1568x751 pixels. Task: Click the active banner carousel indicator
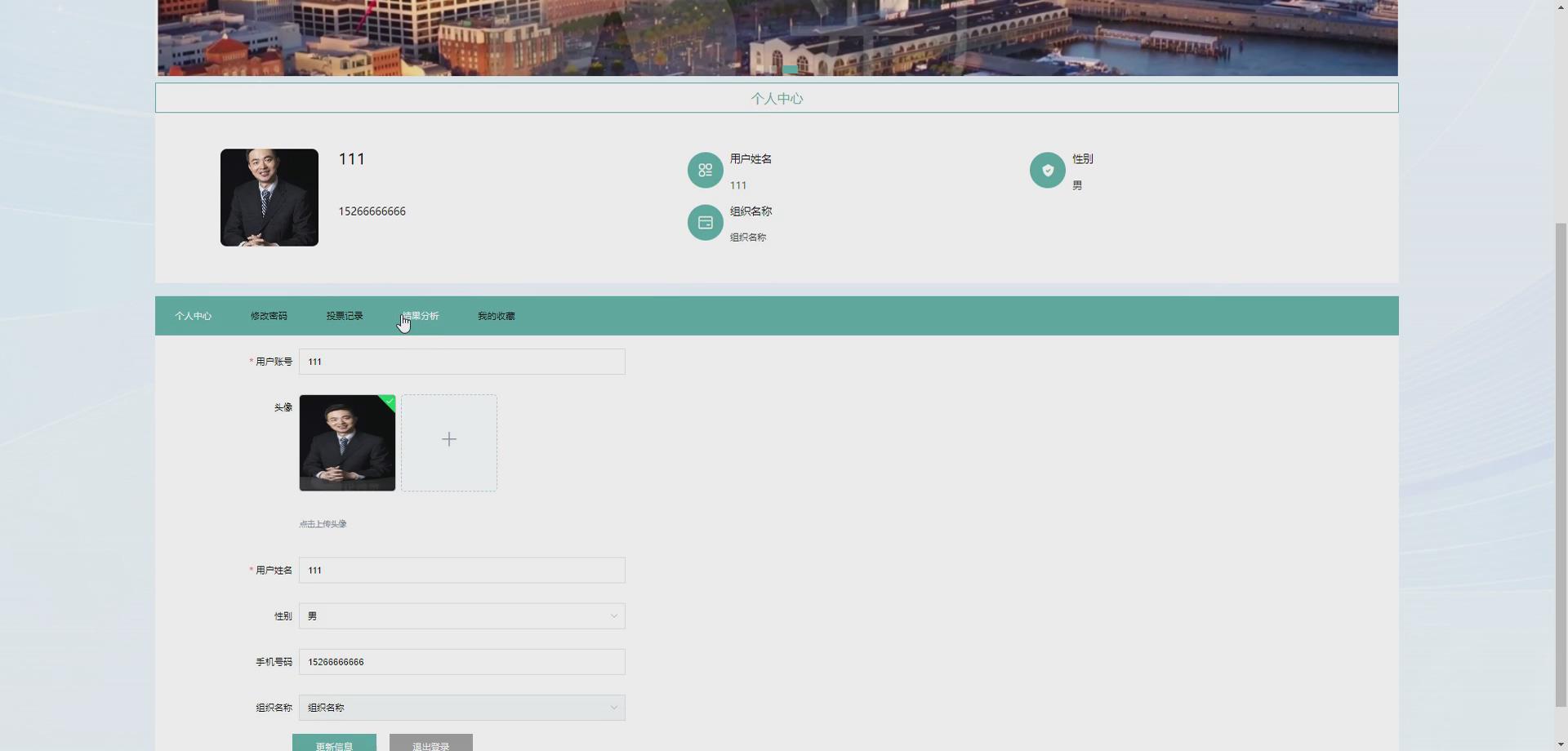click(791, 70)
